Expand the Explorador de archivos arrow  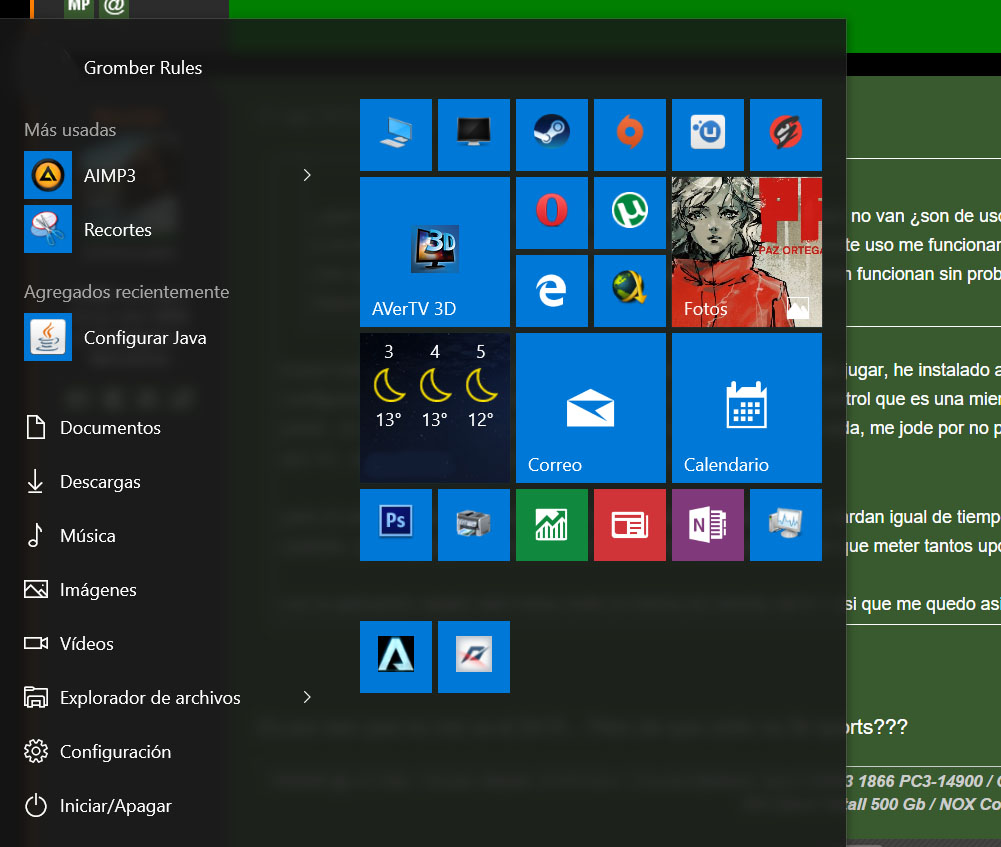pyautogui.click(x=307, y=697)
